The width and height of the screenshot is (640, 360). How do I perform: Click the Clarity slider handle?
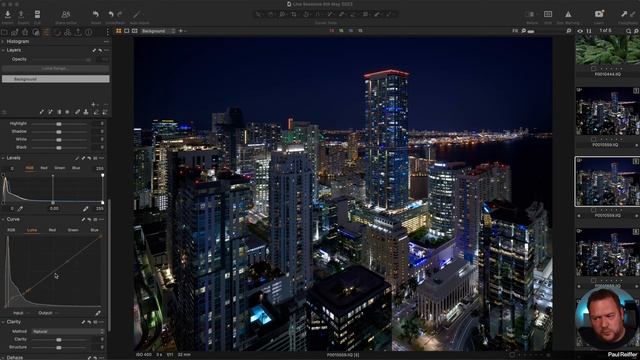pos(59,340)
